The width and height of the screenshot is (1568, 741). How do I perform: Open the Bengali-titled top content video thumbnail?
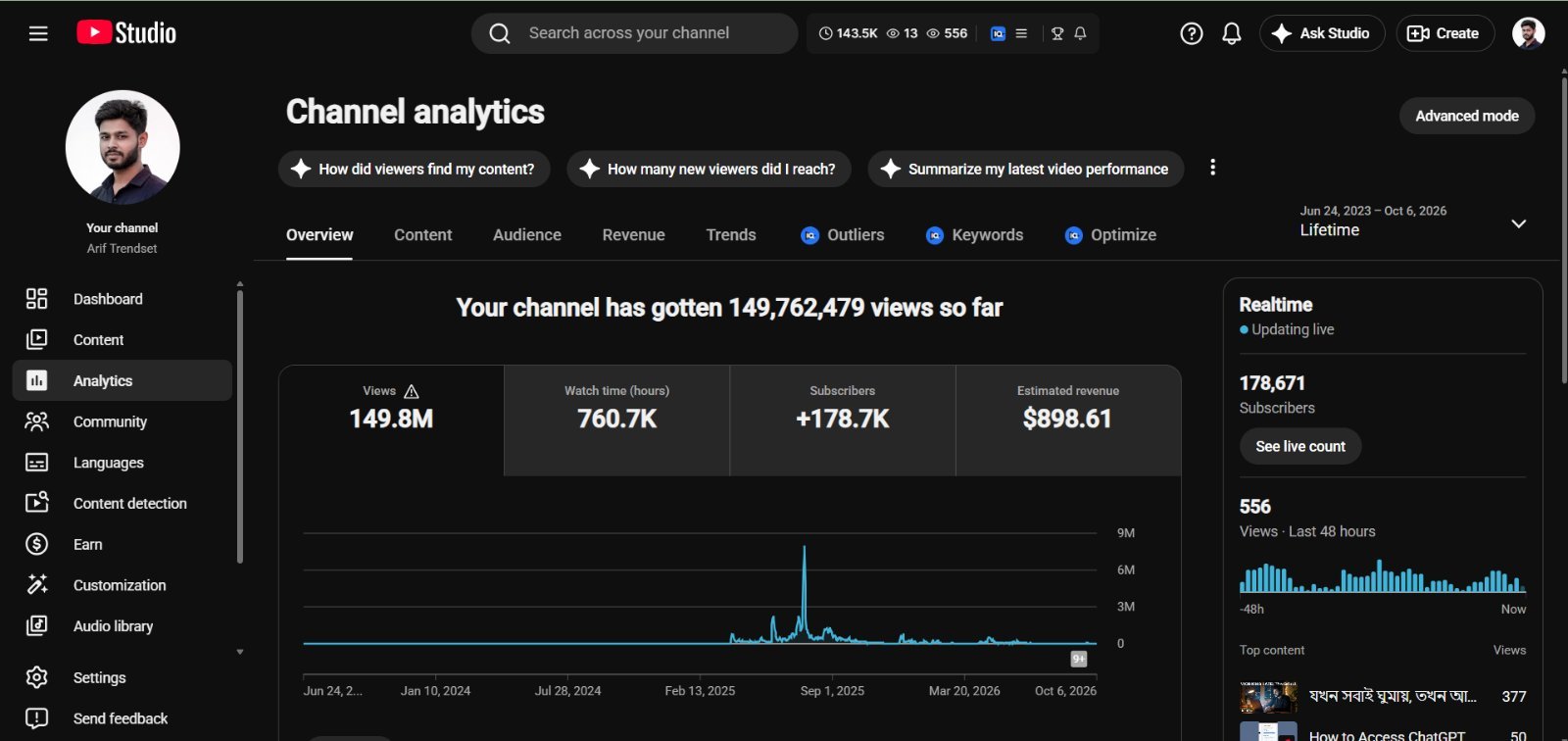pos(1268,697)
